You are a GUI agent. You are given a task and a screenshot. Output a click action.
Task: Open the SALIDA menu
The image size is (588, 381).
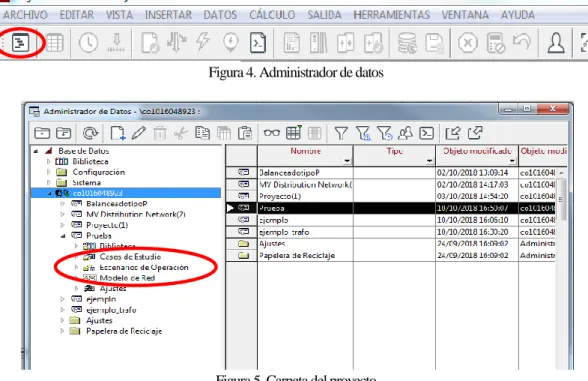[324, 15]
